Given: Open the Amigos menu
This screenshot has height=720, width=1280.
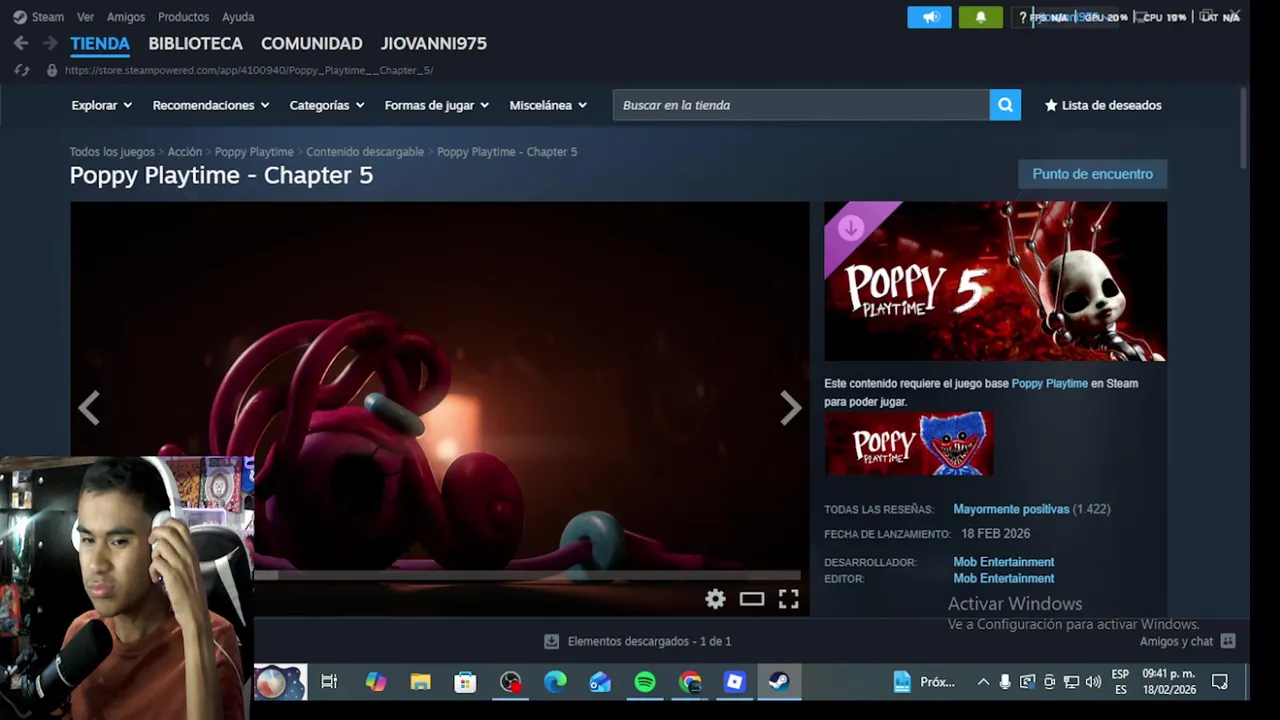Looking at the screenshot, I should coord(126,17).
